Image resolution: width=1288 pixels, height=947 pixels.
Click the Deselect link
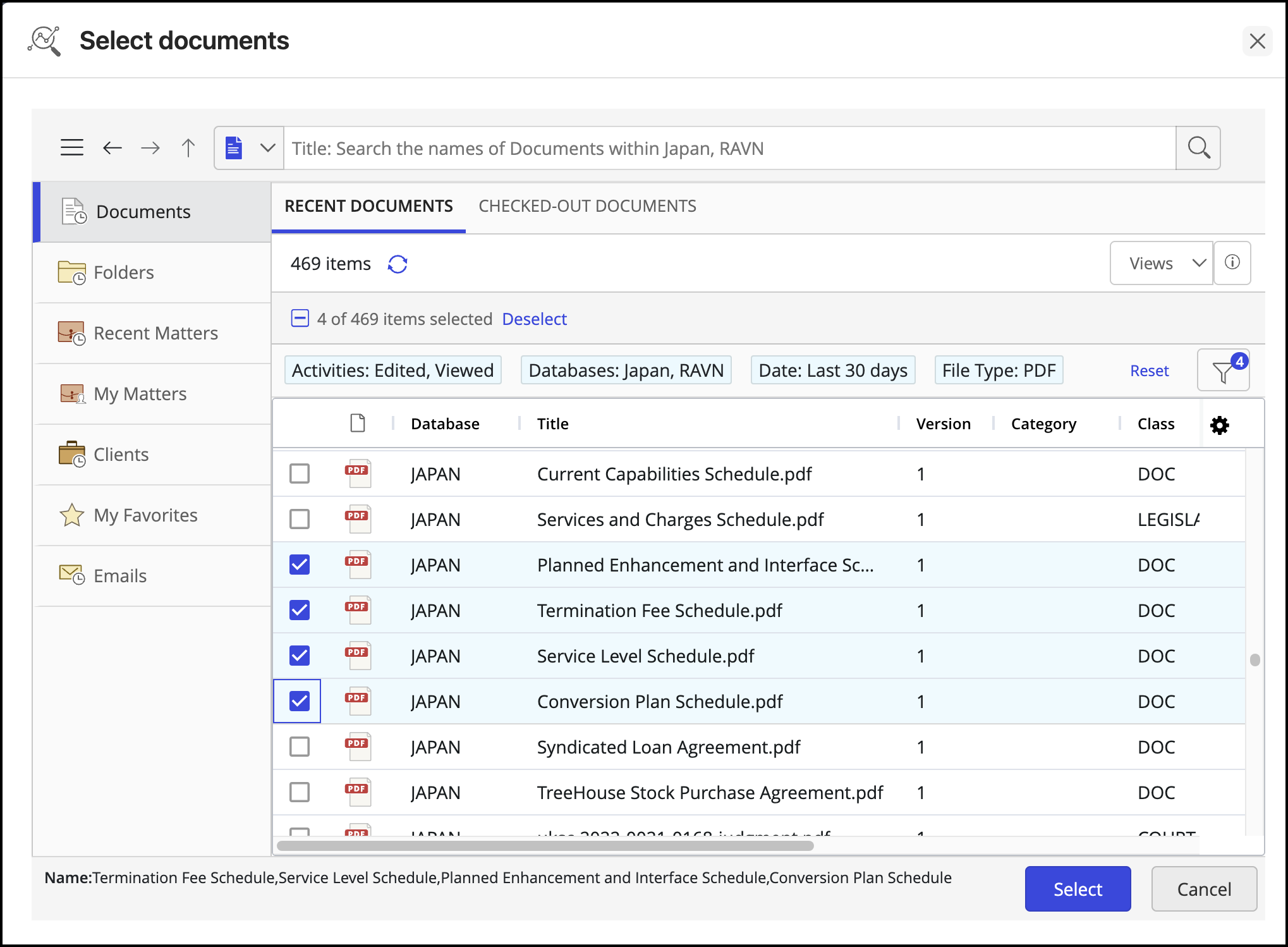coord(534,319)
